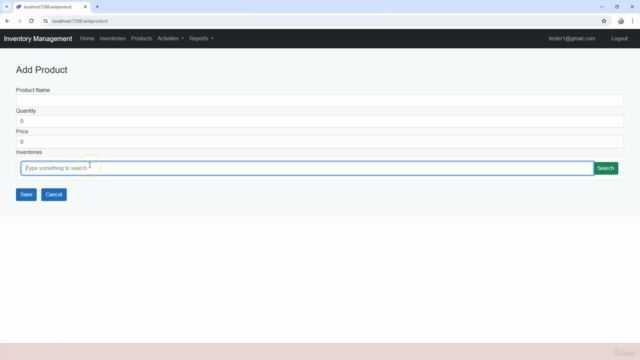Expand the Activities dropdown menu
This screenshot has height=360, width=640.
click(171, 38)
